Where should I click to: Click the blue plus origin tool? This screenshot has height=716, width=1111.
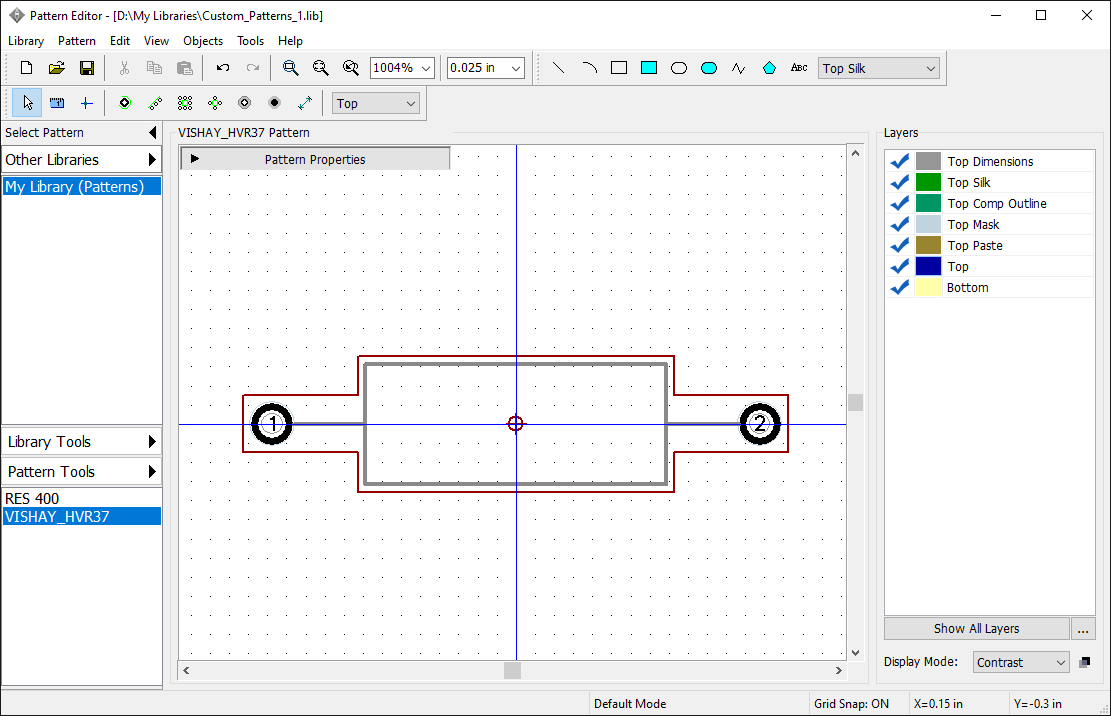[x=86, y=103]
